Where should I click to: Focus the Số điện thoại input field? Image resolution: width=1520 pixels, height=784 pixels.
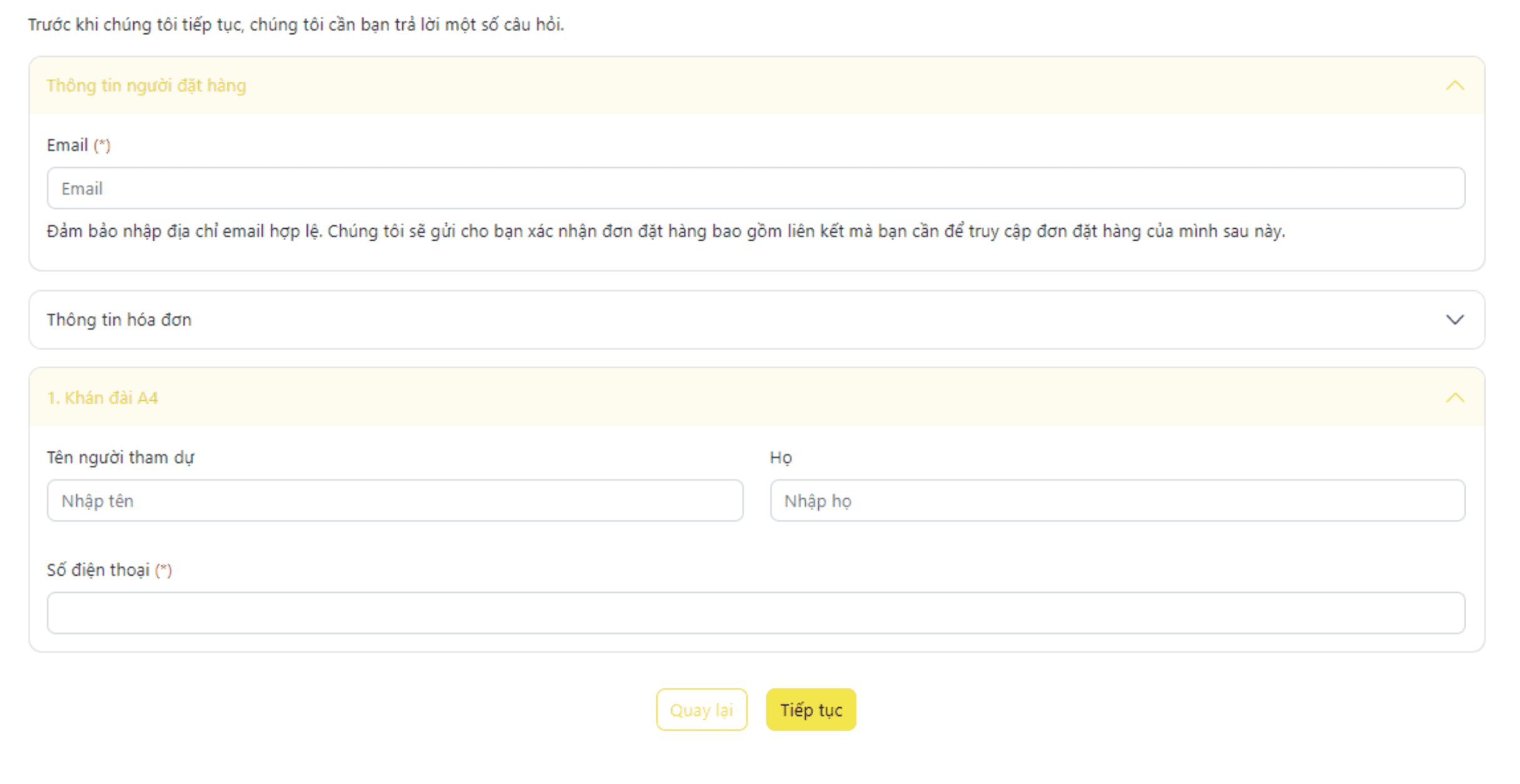[x=756, y=613]
